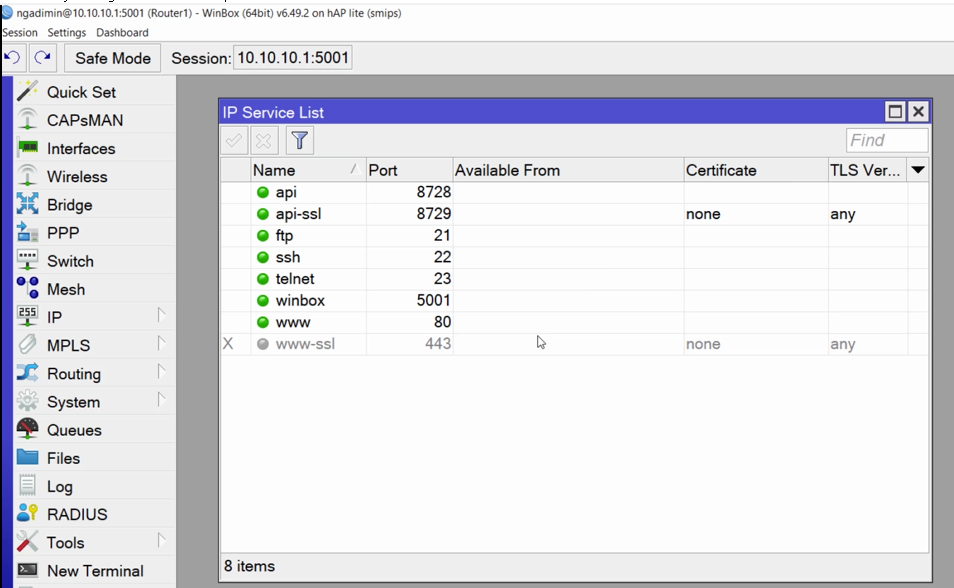The width and height of the screenshot is (954, 588).
Task: Select the winbox service row
Action: click(x=574, y=300)
